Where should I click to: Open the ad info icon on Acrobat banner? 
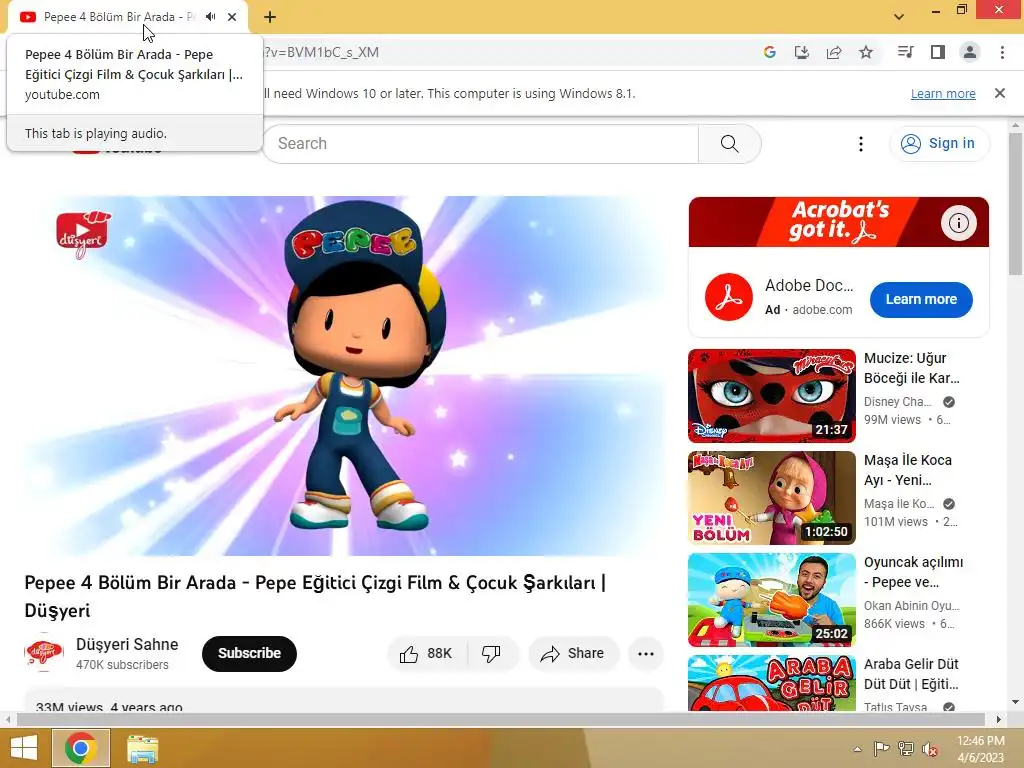(959, 223)
